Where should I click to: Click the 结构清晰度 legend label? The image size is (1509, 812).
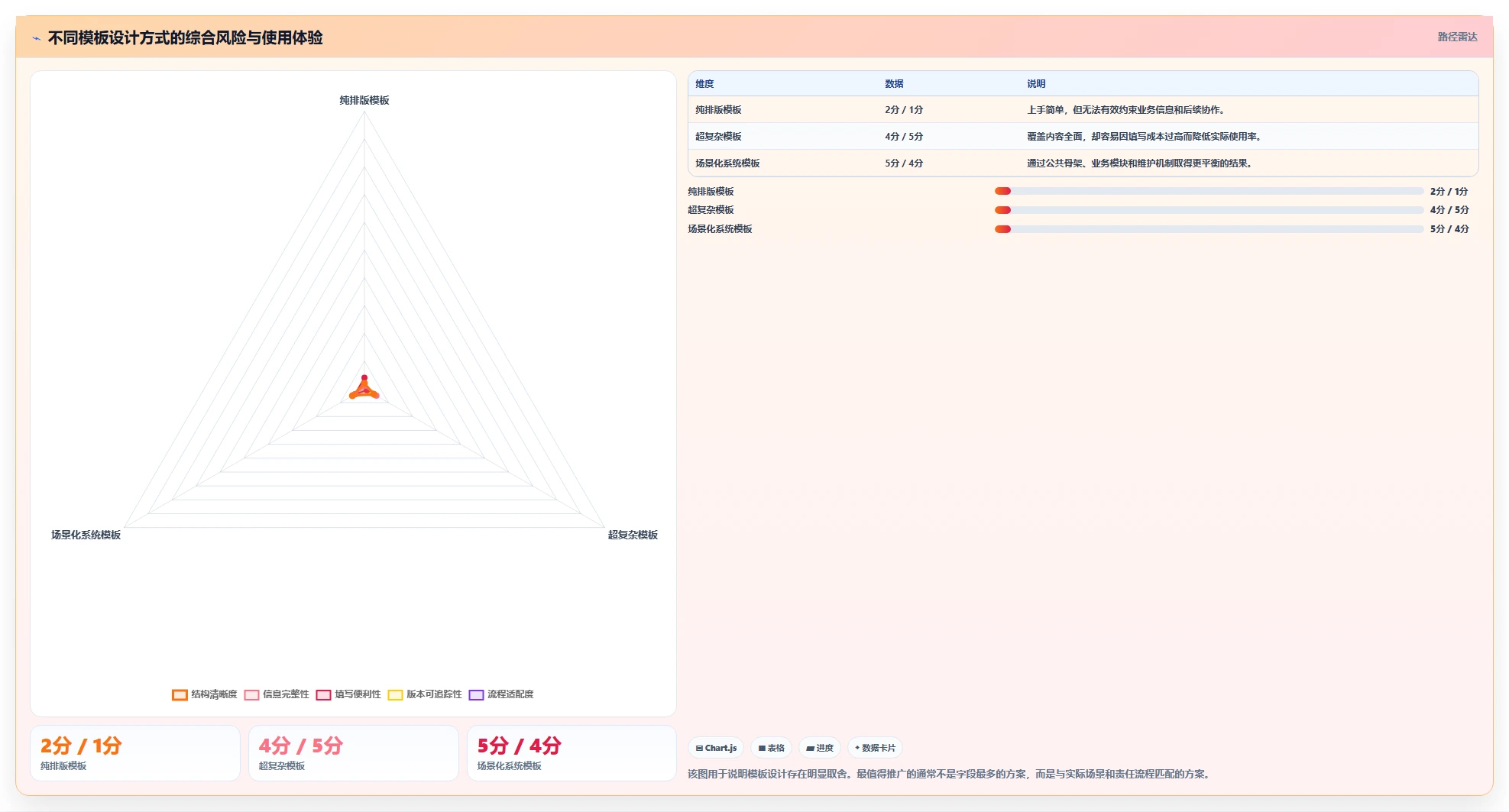click(x=214, y=694)
